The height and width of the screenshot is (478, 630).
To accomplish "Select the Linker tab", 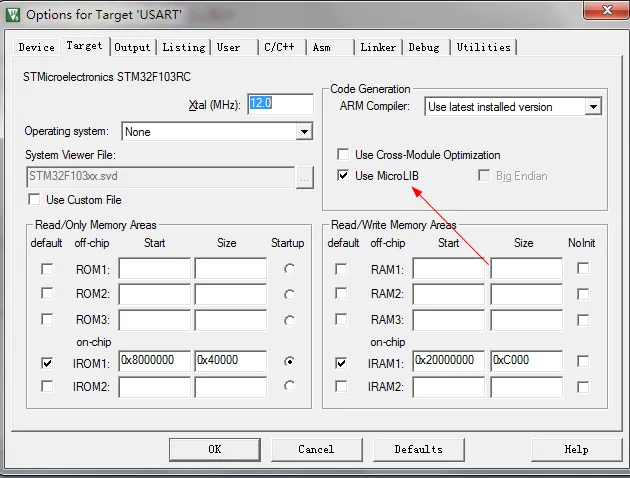I will click(378, 47).
